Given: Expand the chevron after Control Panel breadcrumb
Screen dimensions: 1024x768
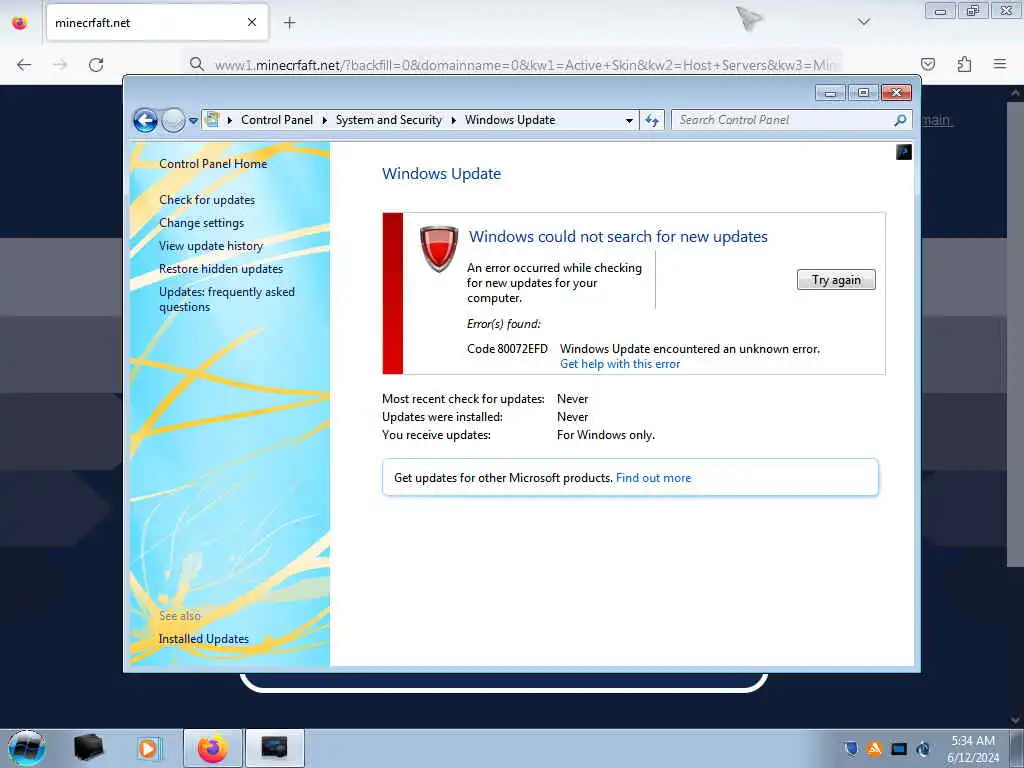Looking at the screenshot, I should 325,120.
